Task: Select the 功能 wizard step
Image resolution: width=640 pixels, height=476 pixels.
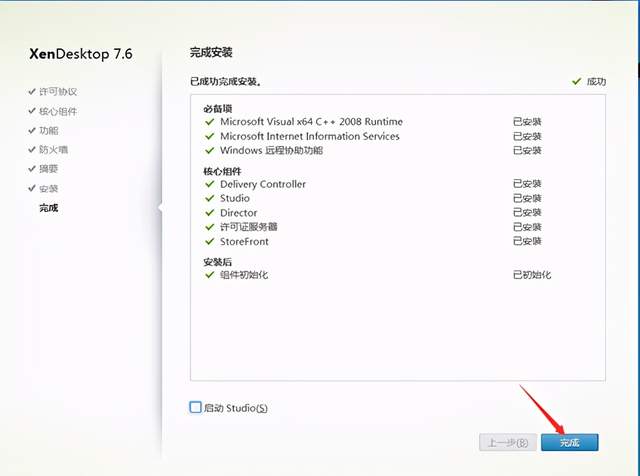Action: [x=49, y=130]
